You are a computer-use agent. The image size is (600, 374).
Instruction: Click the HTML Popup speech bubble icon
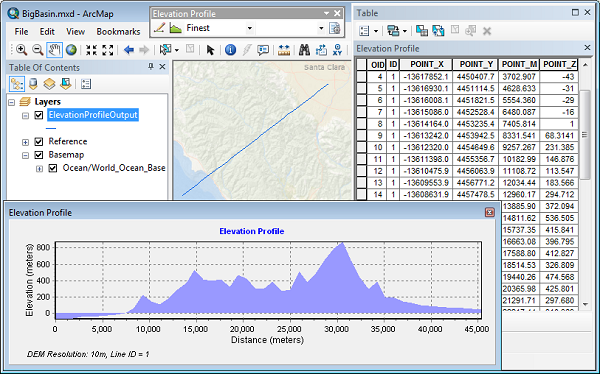(263, 50)
